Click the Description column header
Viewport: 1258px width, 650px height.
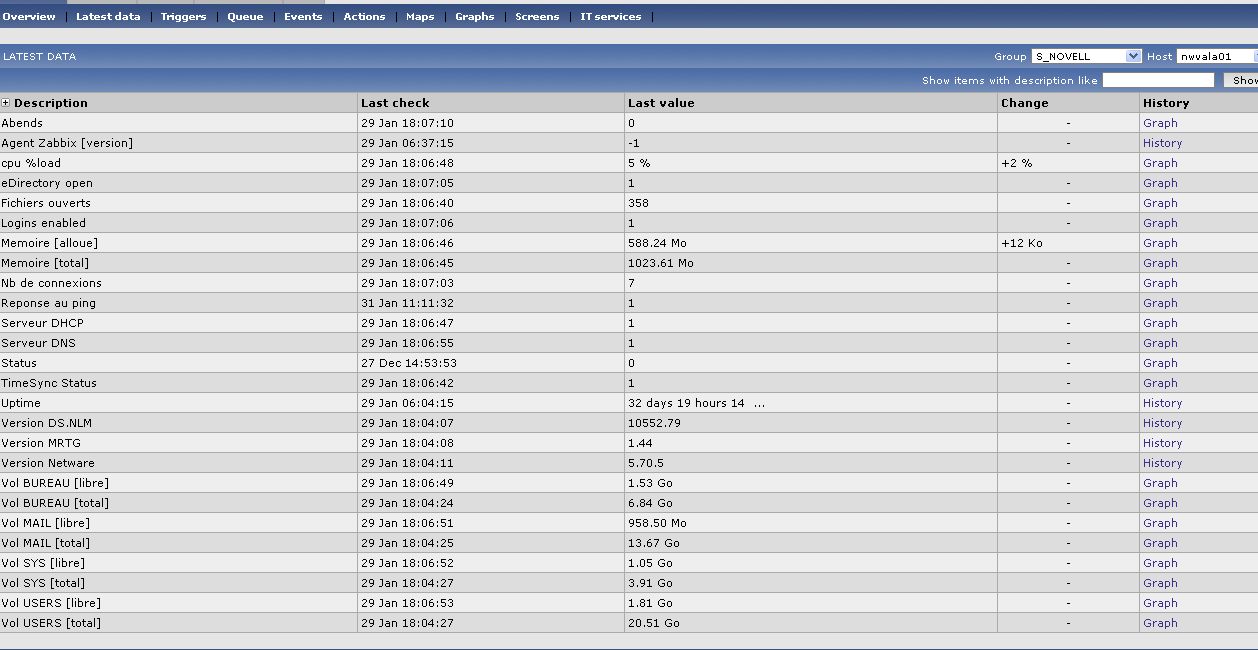click(x=51, y=103)
